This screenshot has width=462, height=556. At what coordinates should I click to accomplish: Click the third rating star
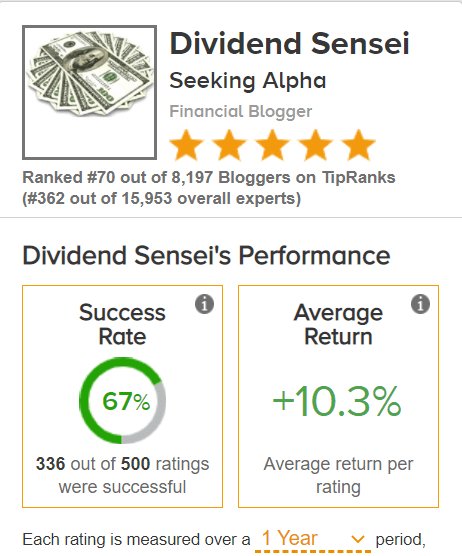[x=272, y=145]
